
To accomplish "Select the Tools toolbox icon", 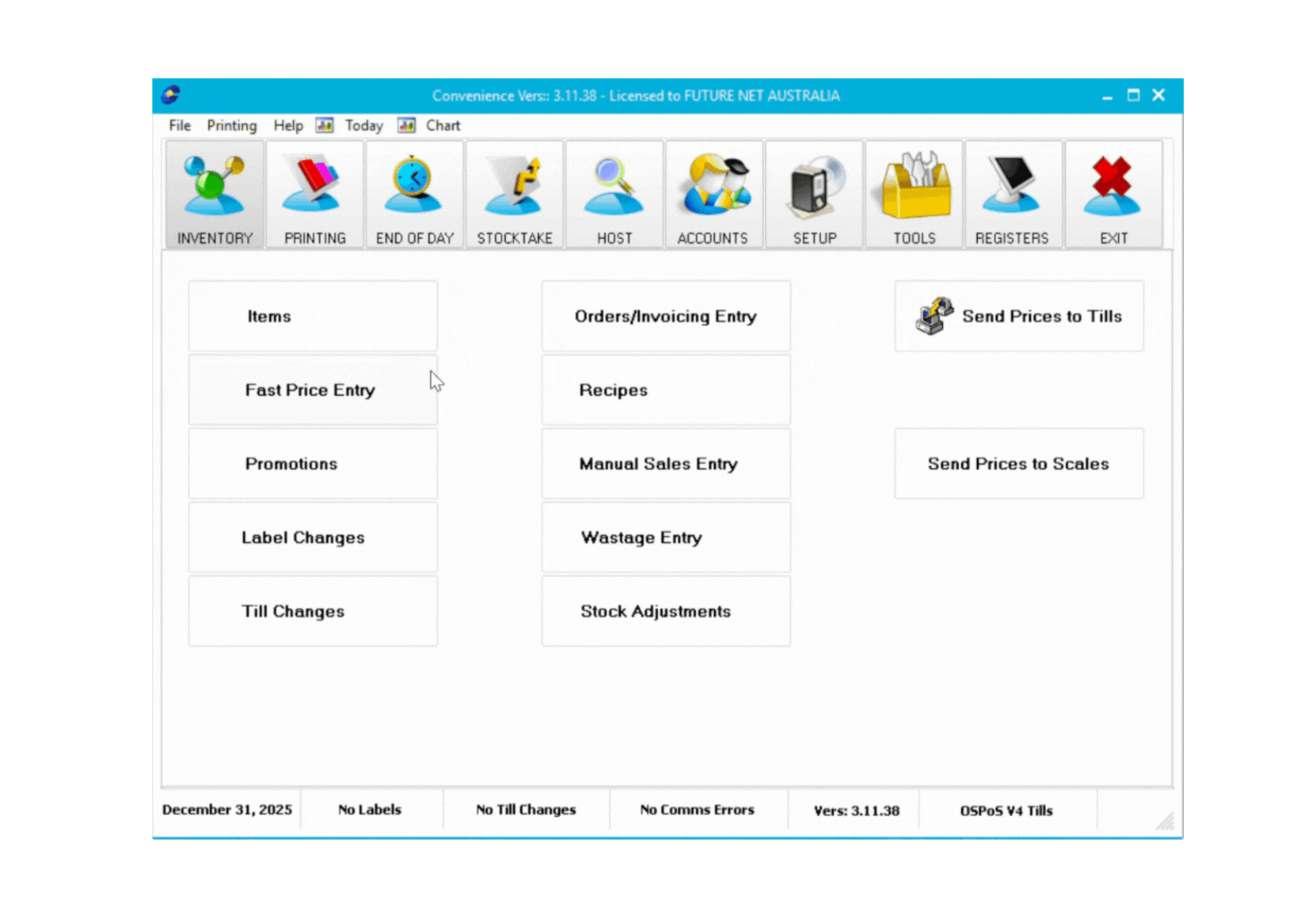I will pyautogui.click(x=914, y=196).
